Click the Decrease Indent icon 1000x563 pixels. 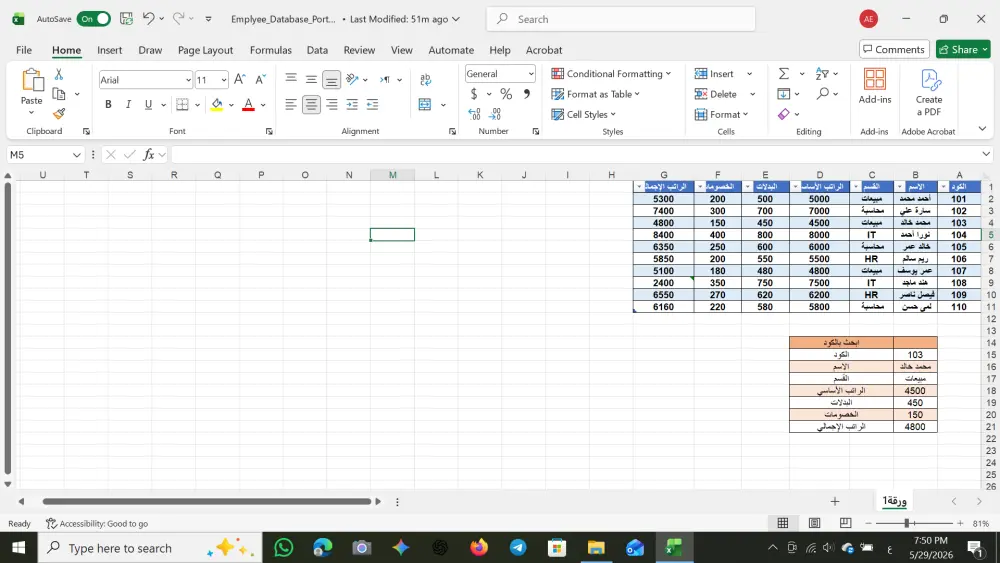(x=352, y=105)
